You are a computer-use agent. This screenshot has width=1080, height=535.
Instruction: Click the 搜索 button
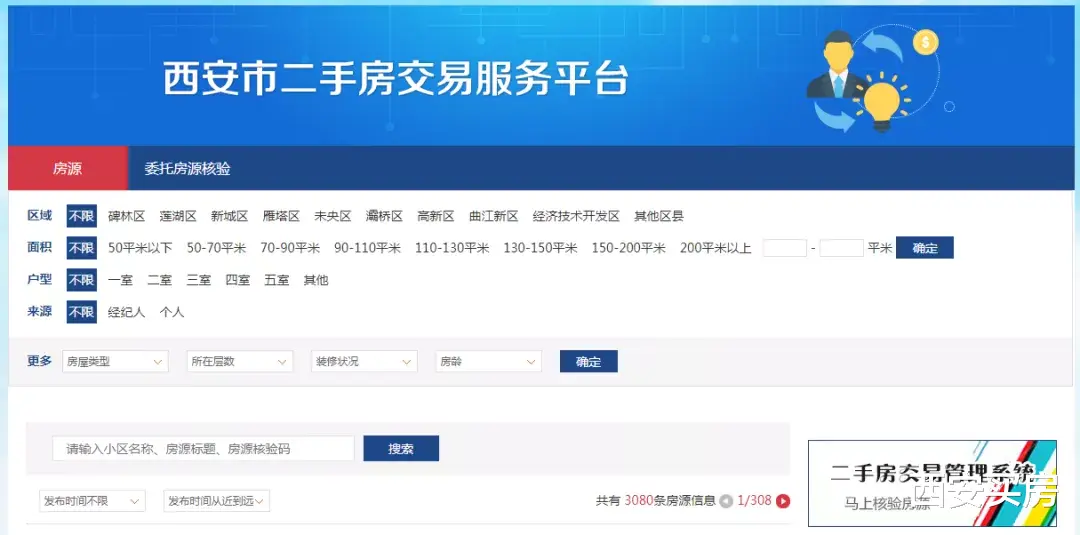401,449
